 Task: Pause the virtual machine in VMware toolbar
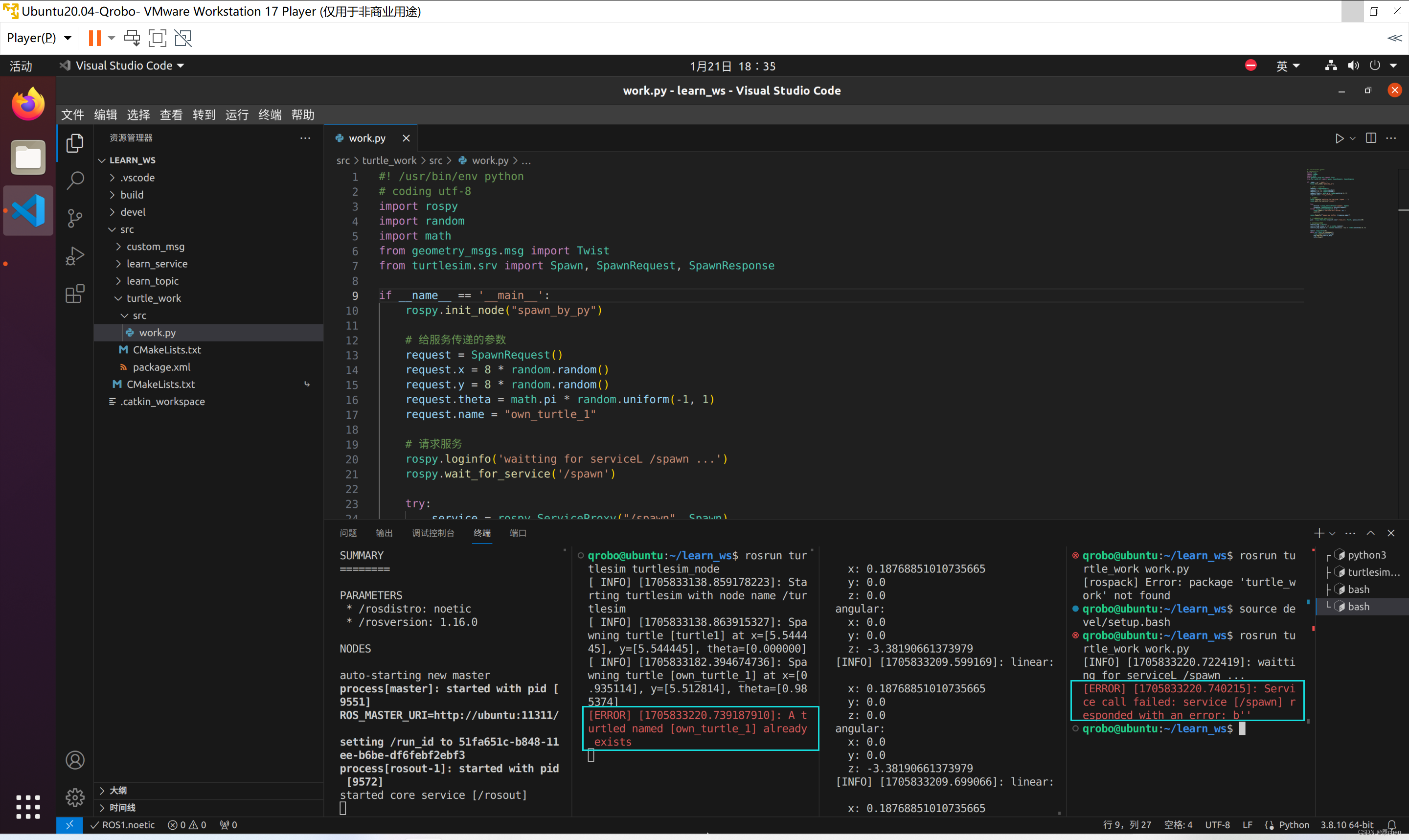(x=94, y=38)
